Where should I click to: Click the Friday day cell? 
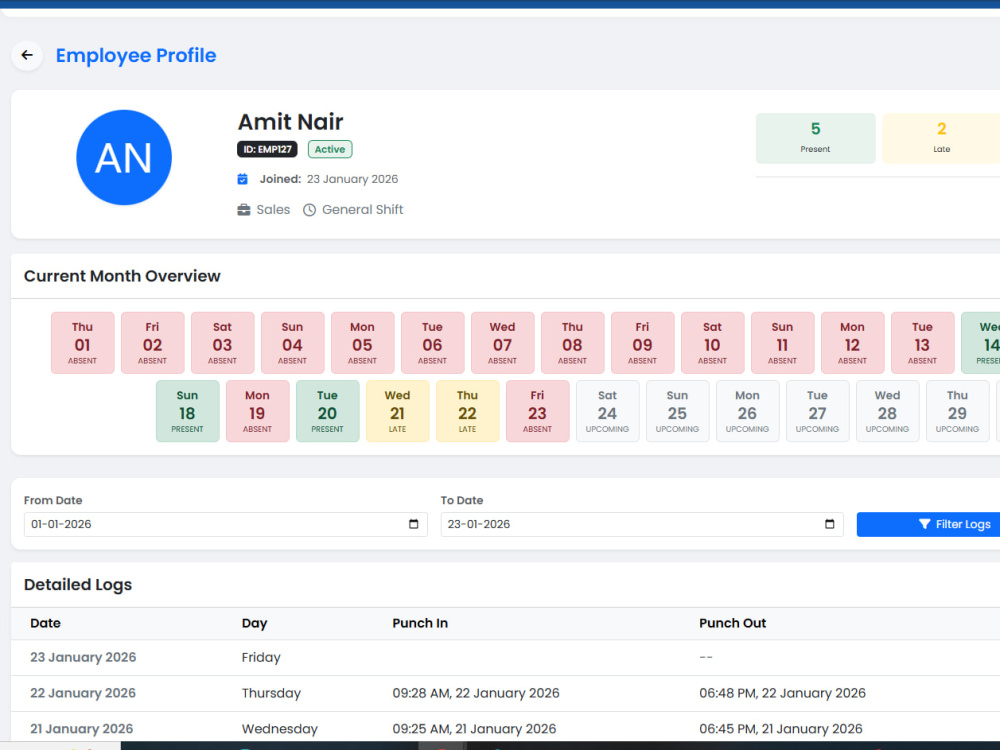(x=261, y=658)
